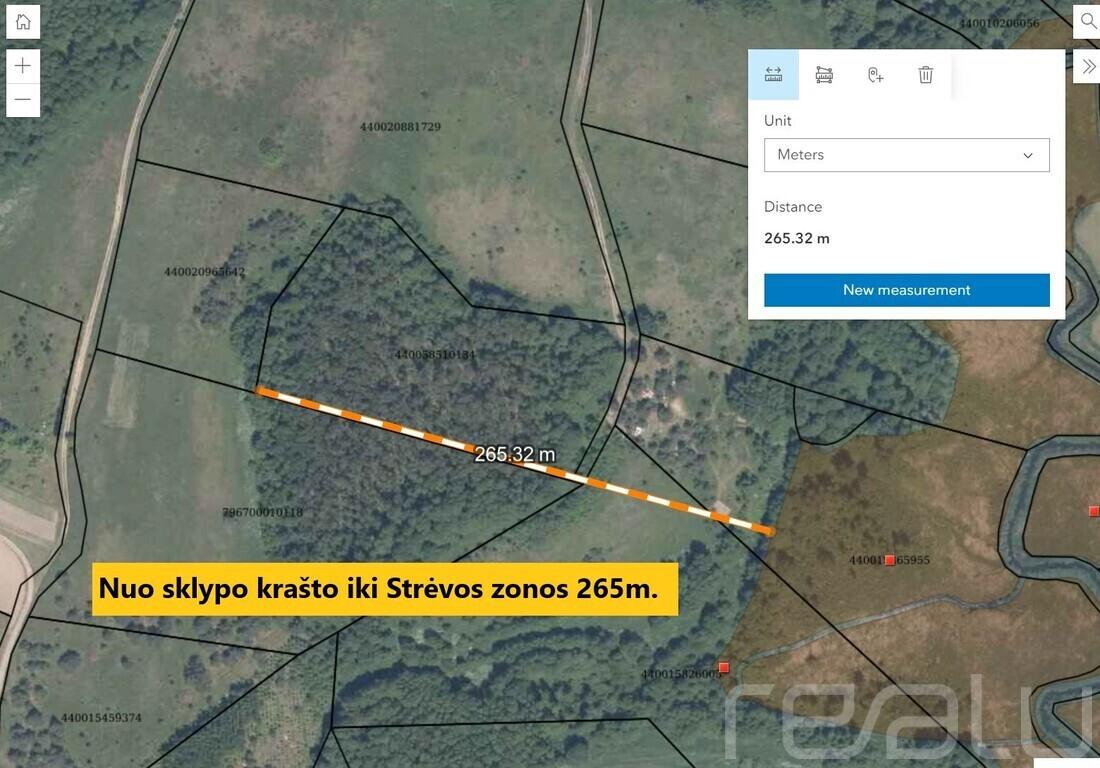
Task: Select the distance measurement tool
Action: [773, 74]
